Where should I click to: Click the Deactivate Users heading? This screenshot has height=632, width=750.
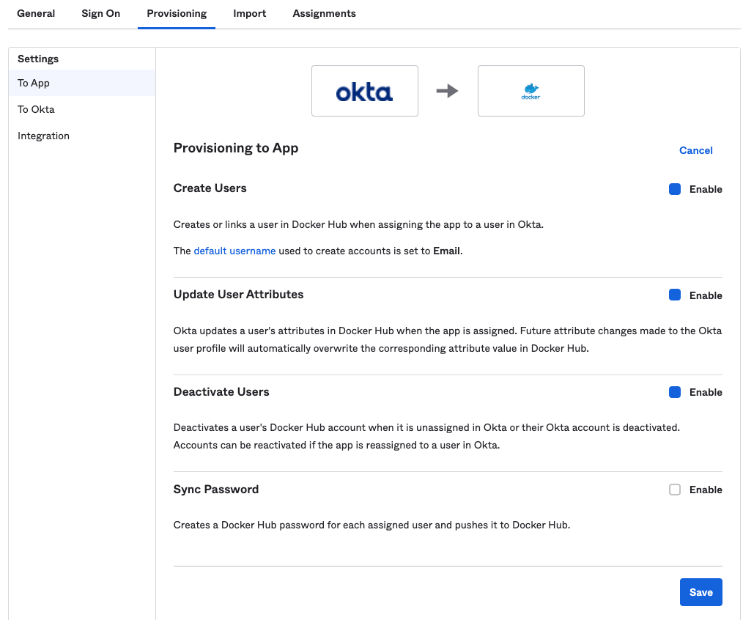(221, 392)
